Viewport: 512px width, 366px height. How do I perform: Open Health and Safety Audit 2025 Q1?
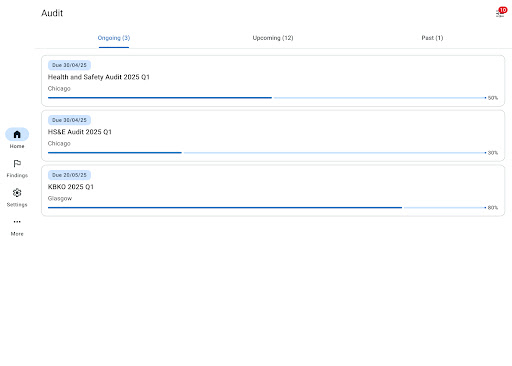(273, 81)
